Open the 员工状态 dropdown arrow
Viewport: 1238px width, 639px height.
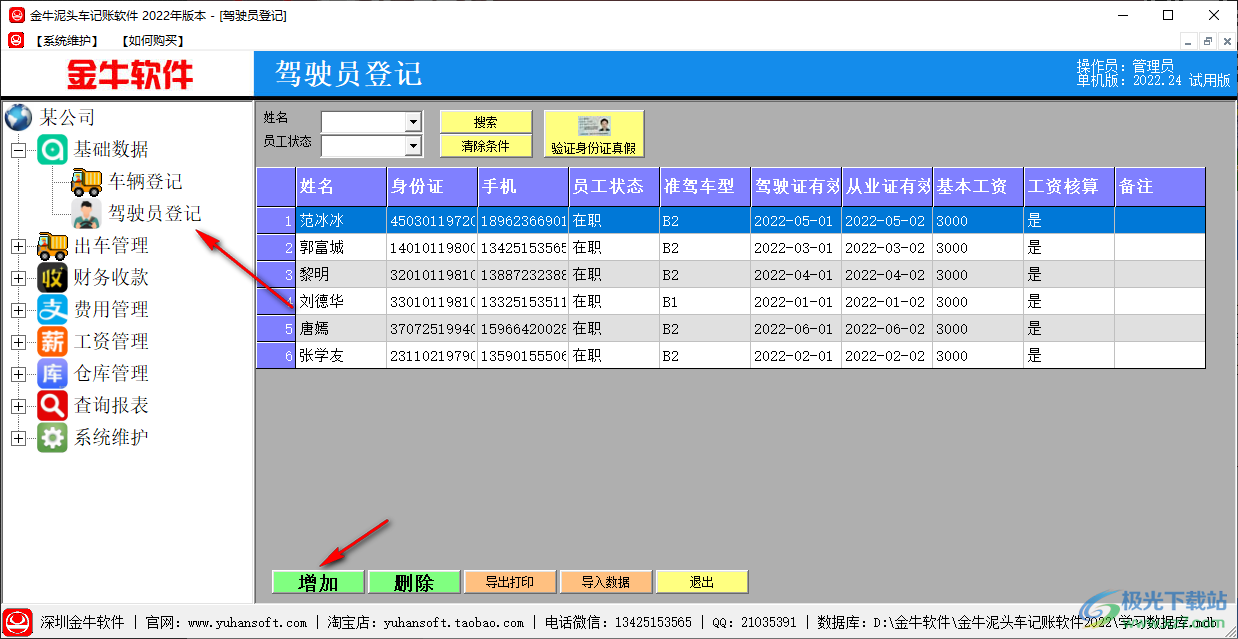coord(413,146)
